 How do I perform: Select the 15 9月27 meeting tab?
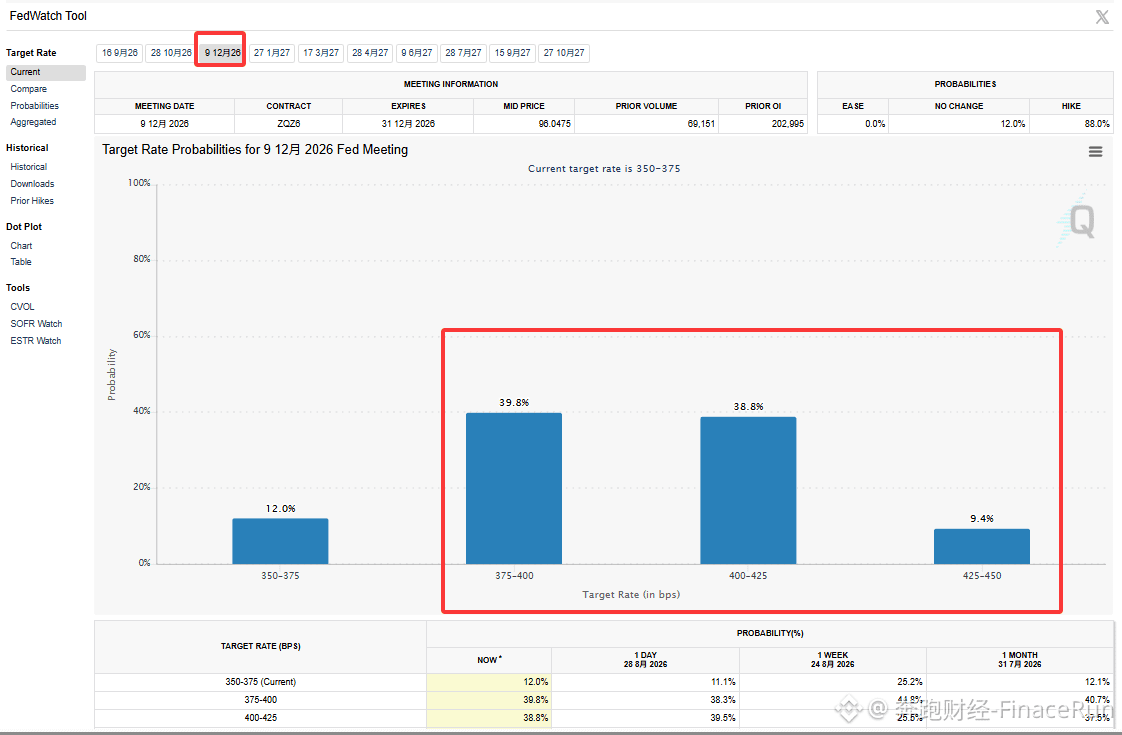point(512,53)
